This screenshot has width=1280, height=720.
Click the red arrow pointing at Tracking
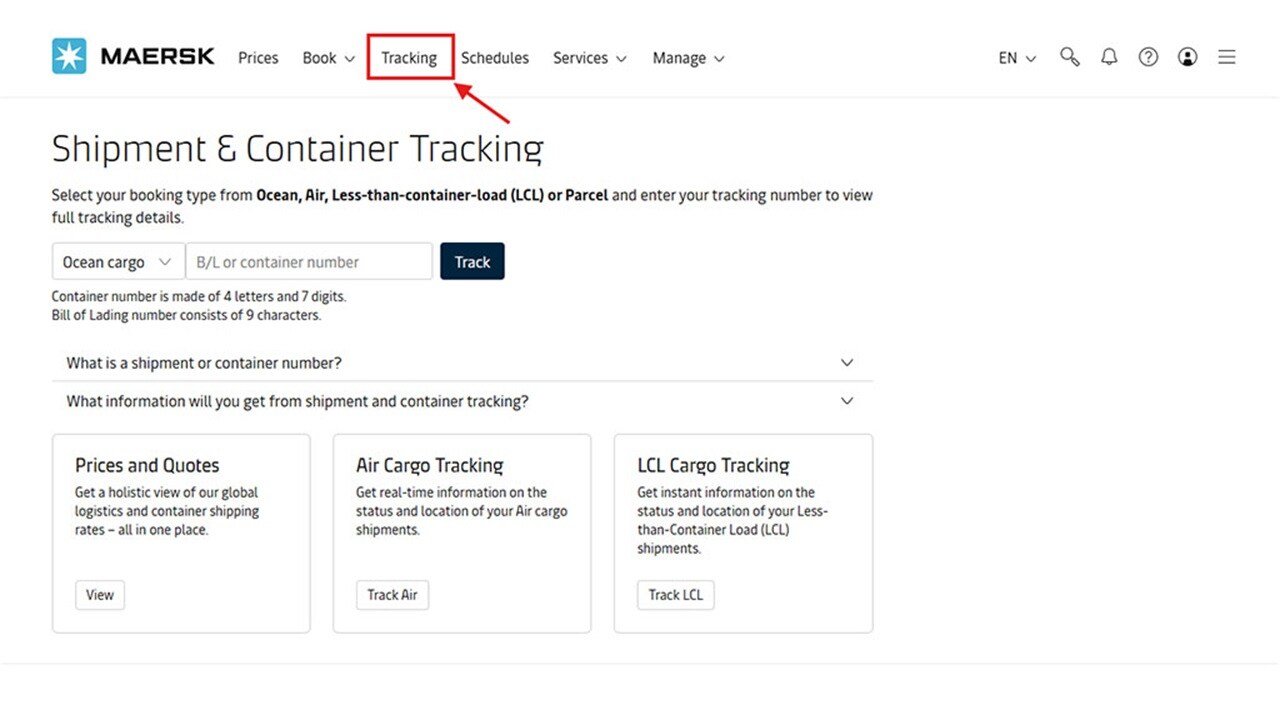pyautogui.click(x=485, y=102)
